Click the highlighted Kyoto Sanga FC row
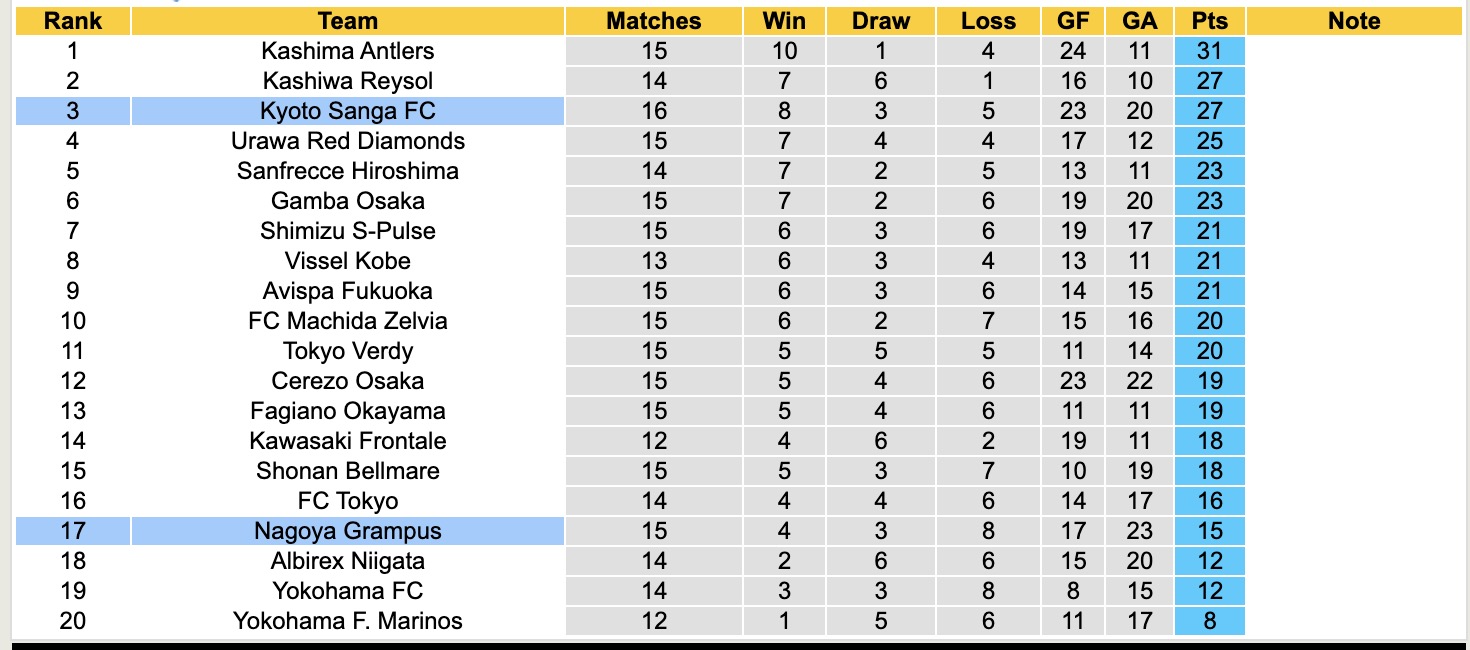Screen dimensions: 1470x650 [x=347, y=111]
